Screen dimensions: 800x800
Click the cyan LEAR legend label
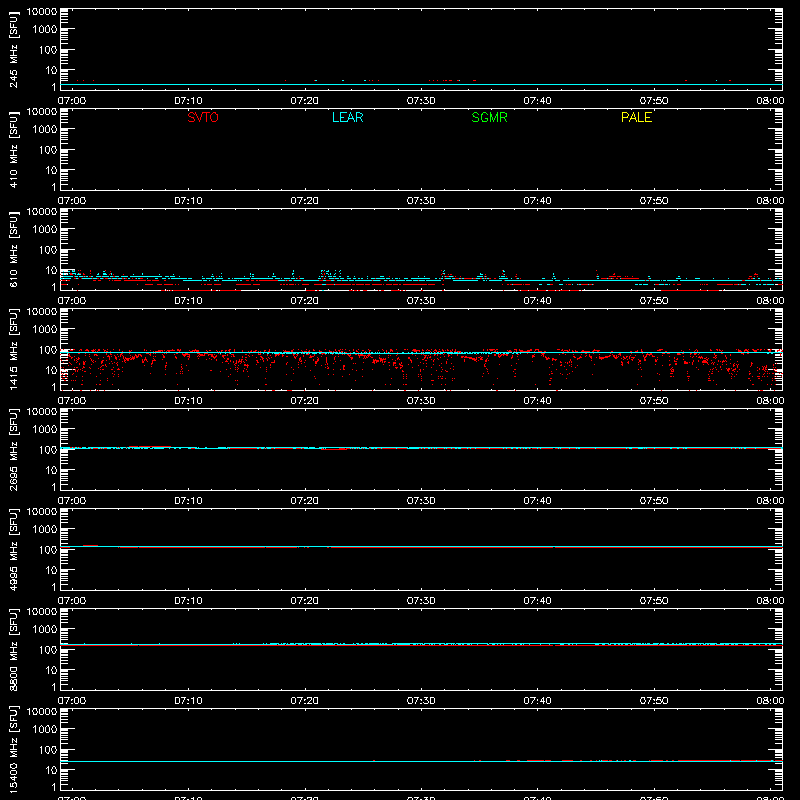pyautogui.click(x=347, y=117)
